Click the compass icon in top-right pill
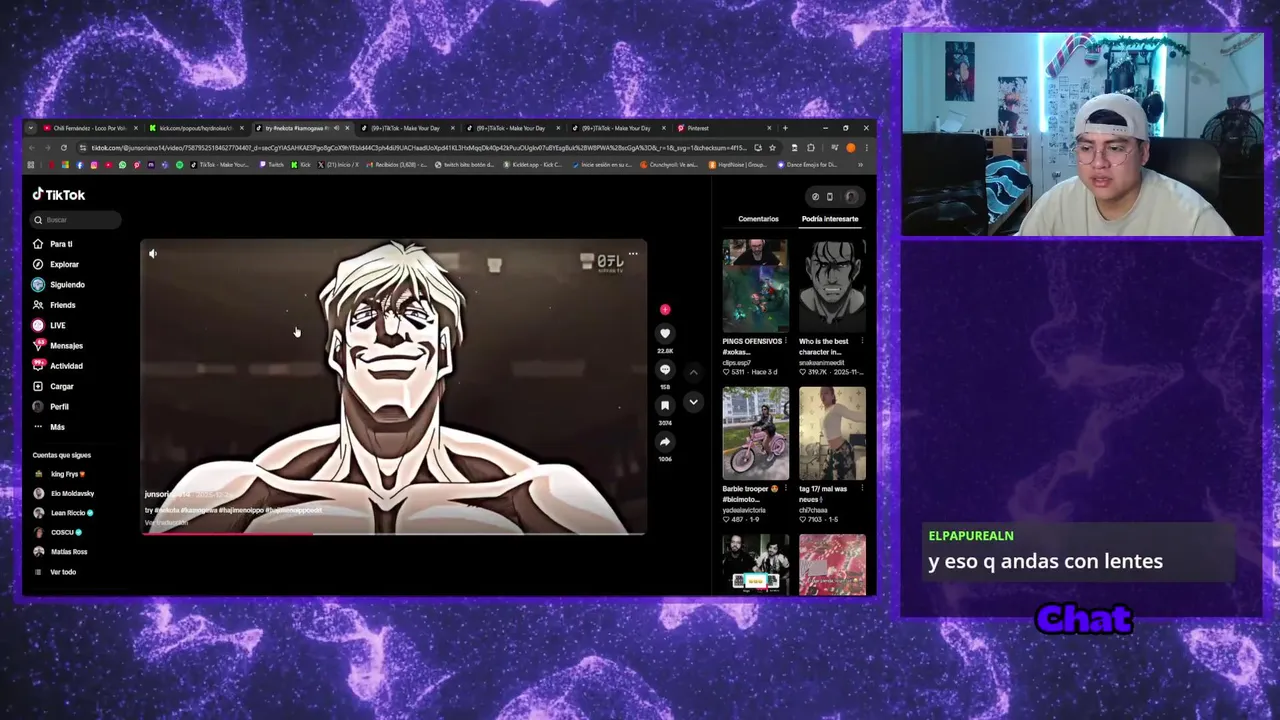Viewport: 1280px width, 720px height. point(815,197)
